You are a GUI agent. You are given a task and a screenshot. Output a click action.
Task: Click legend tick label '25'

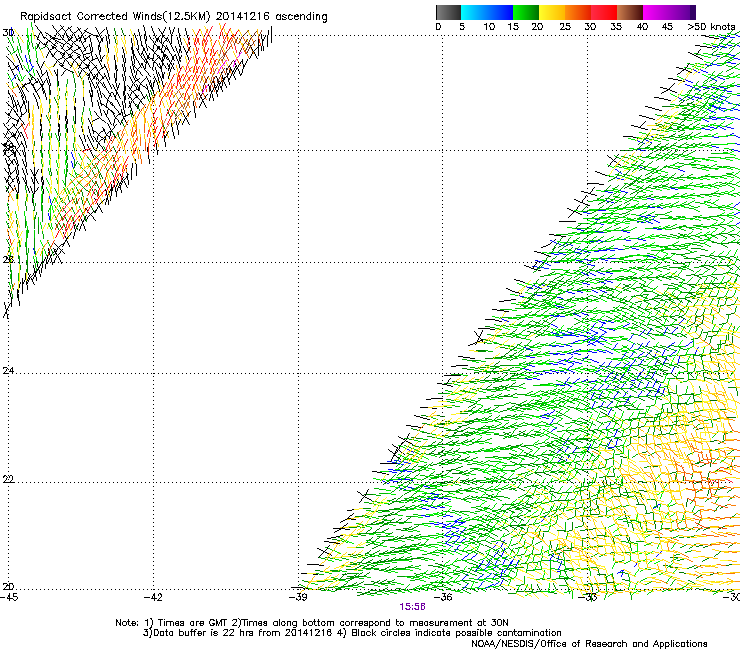[565, 27]
